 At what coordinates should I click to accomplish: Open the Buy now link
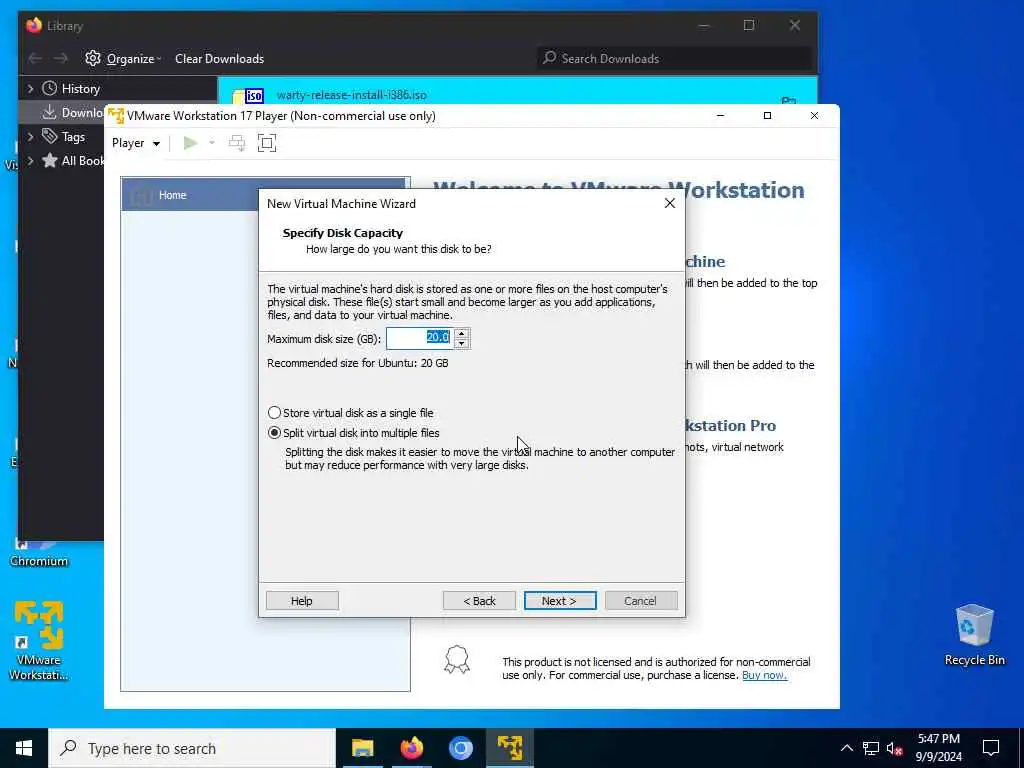764,675
